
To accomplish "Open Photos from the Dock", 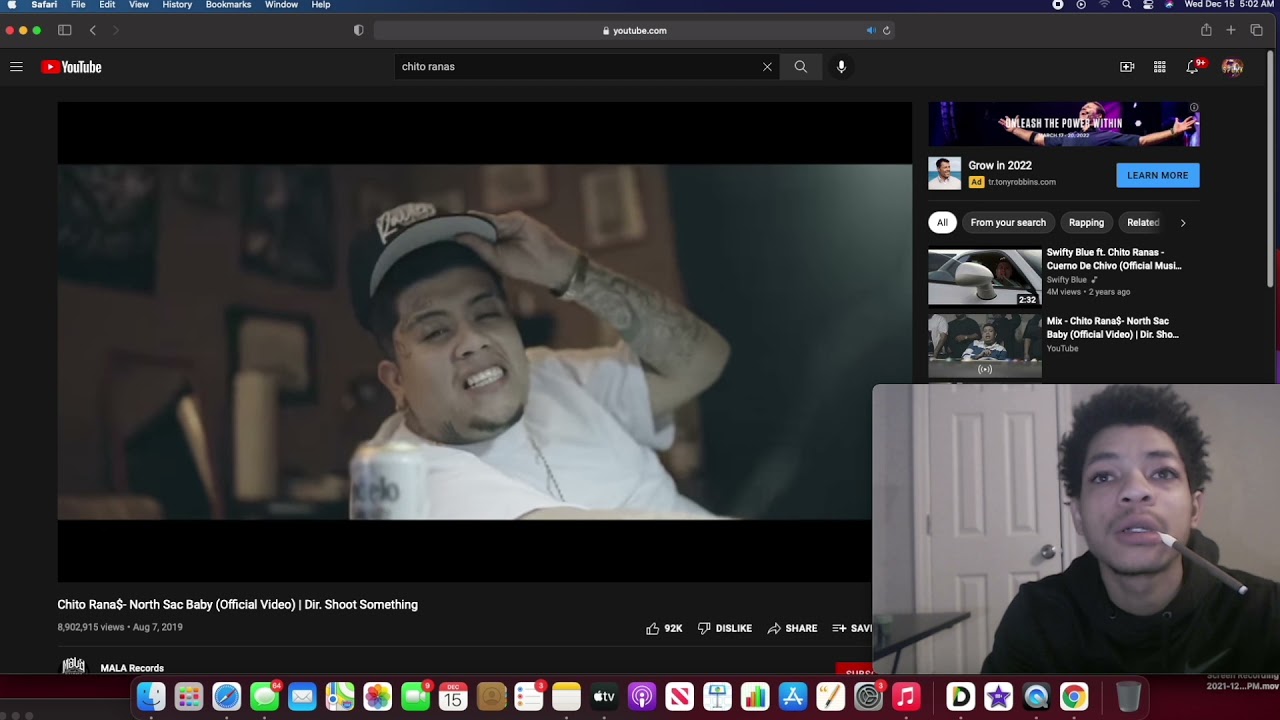I will (x=378, y=696).
